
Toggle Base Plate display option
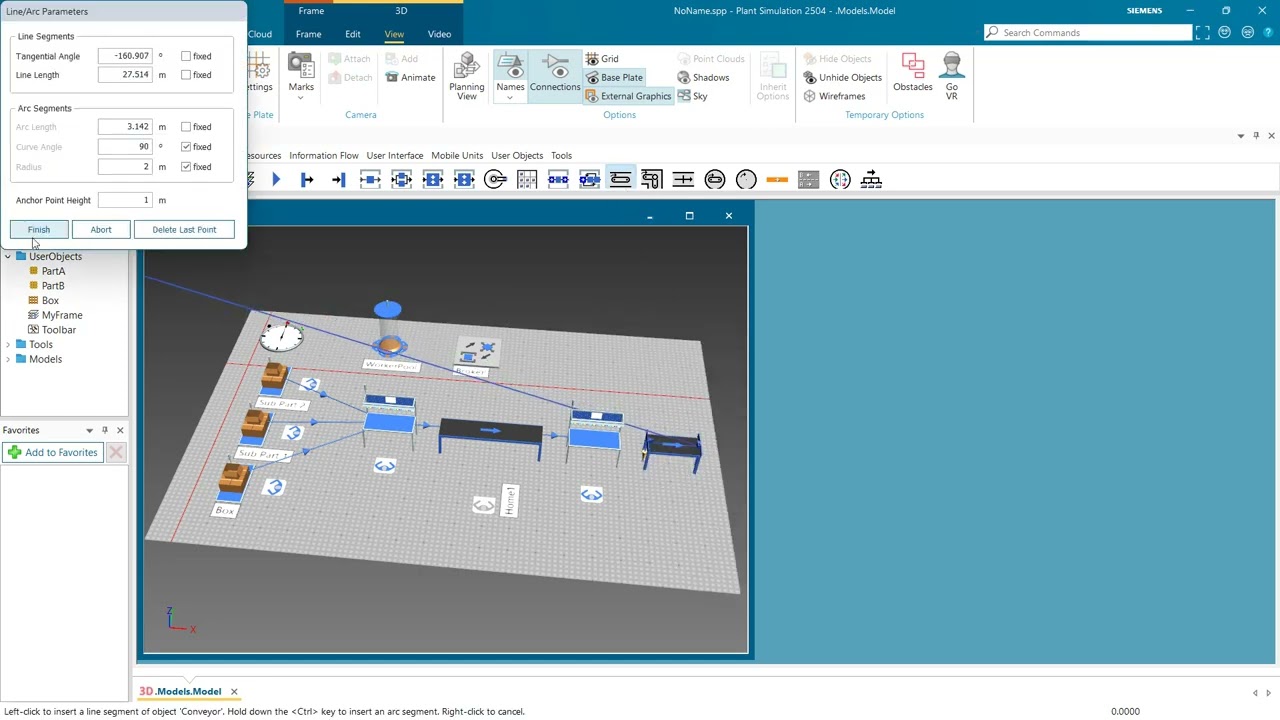tap(614, 77)
